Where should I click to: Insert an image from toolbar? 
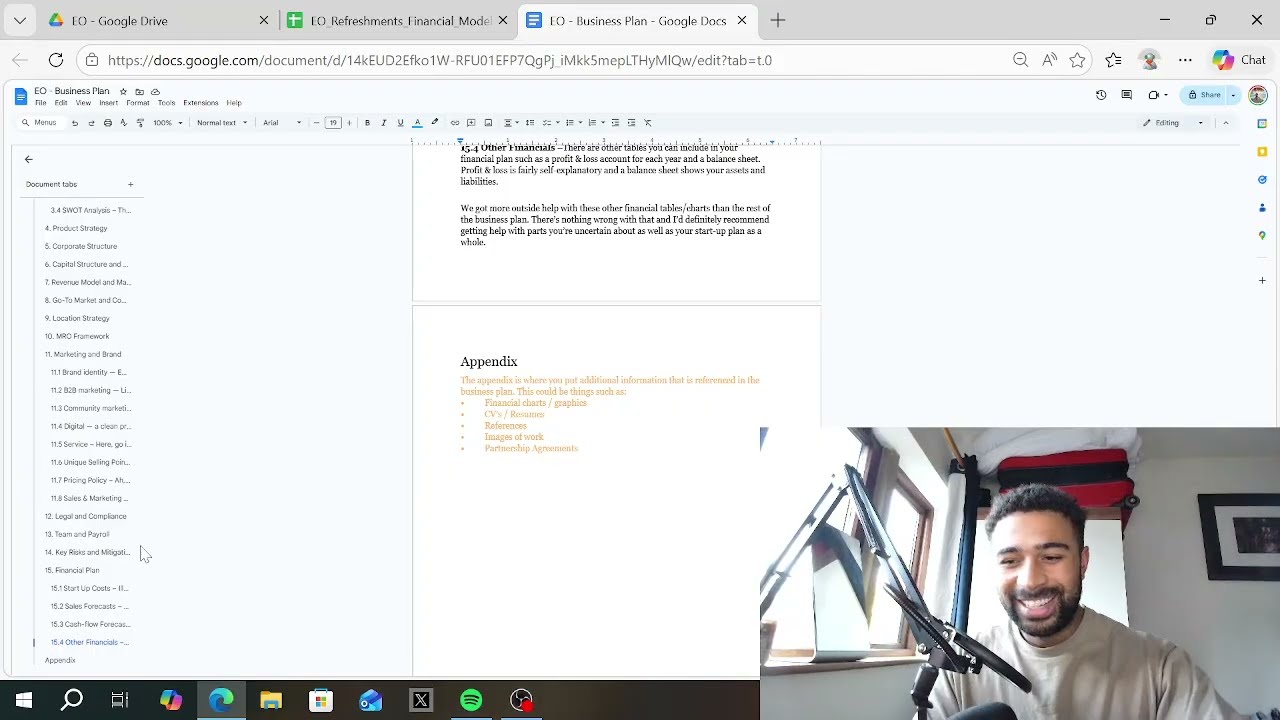[488, 123]
